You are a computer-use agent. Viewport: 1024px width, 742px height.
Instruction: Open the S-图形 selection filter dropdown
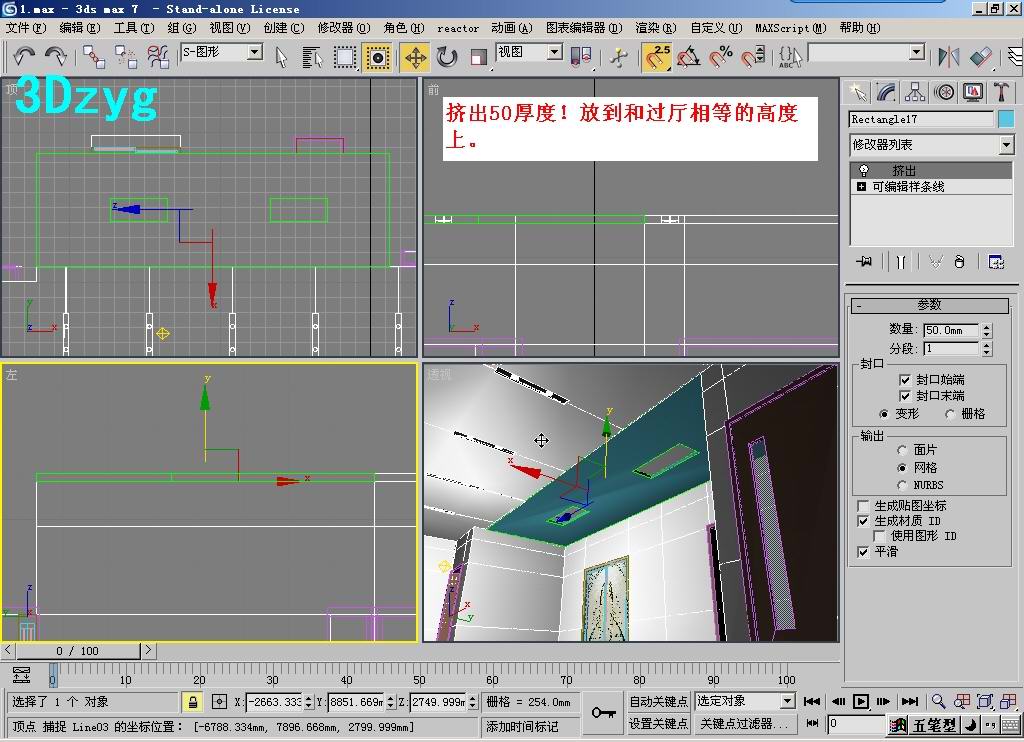(x=254, y=52)
